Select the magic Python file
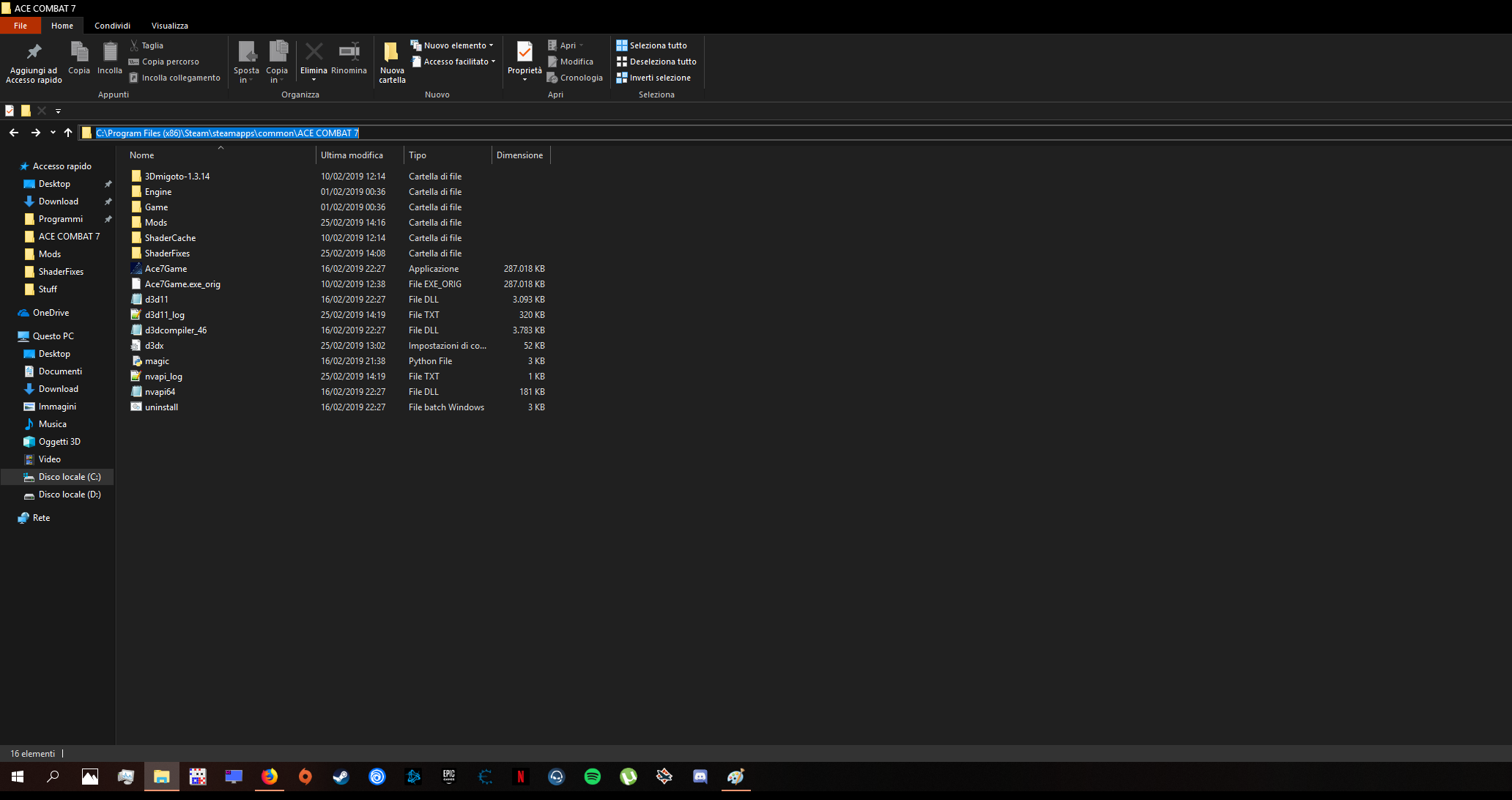The image size is (1512, 800). pos(157,361)
